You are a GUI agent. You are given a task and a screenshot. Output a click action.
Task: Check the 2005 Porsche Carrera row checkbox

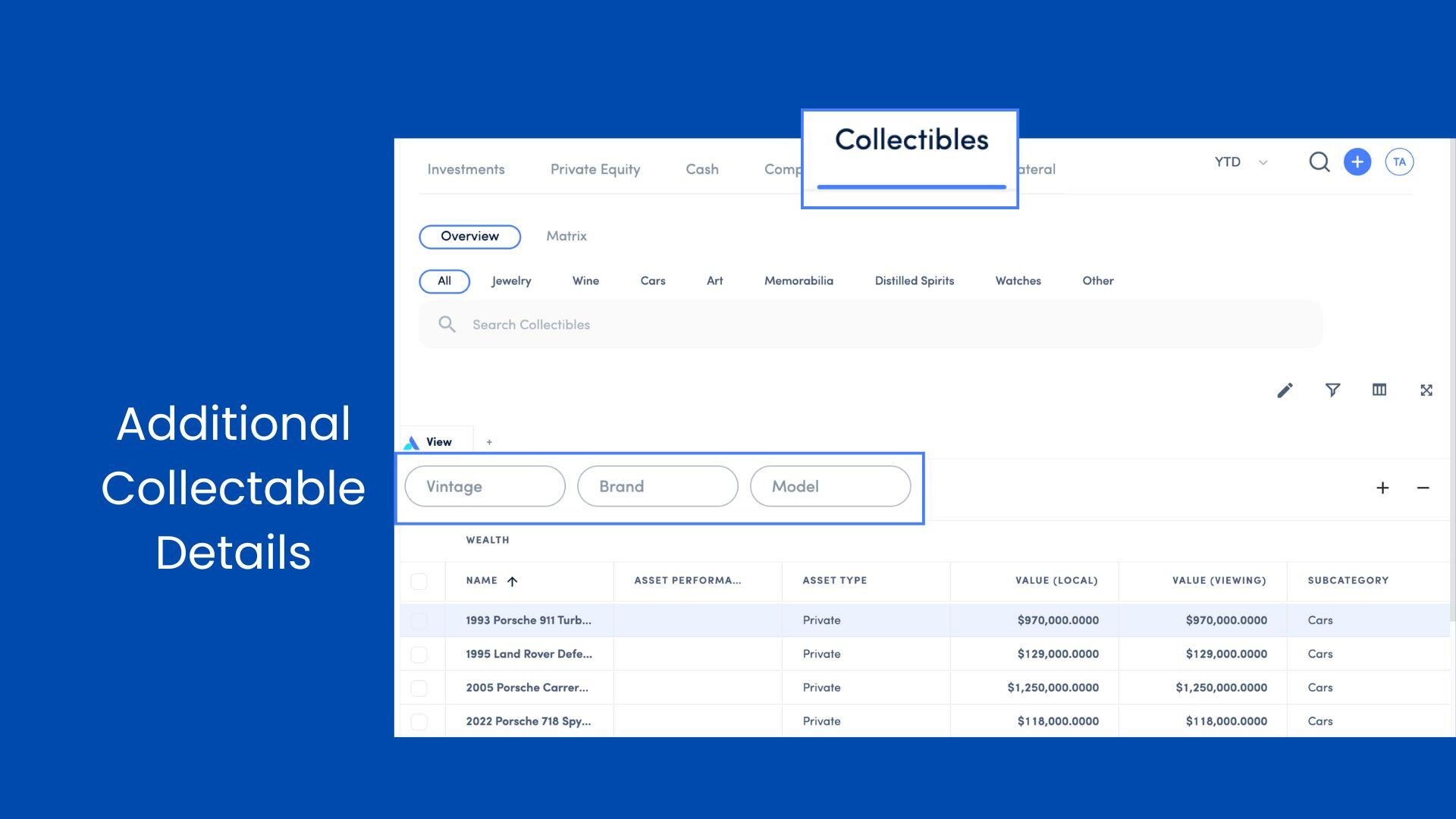(x=419, y=689)
